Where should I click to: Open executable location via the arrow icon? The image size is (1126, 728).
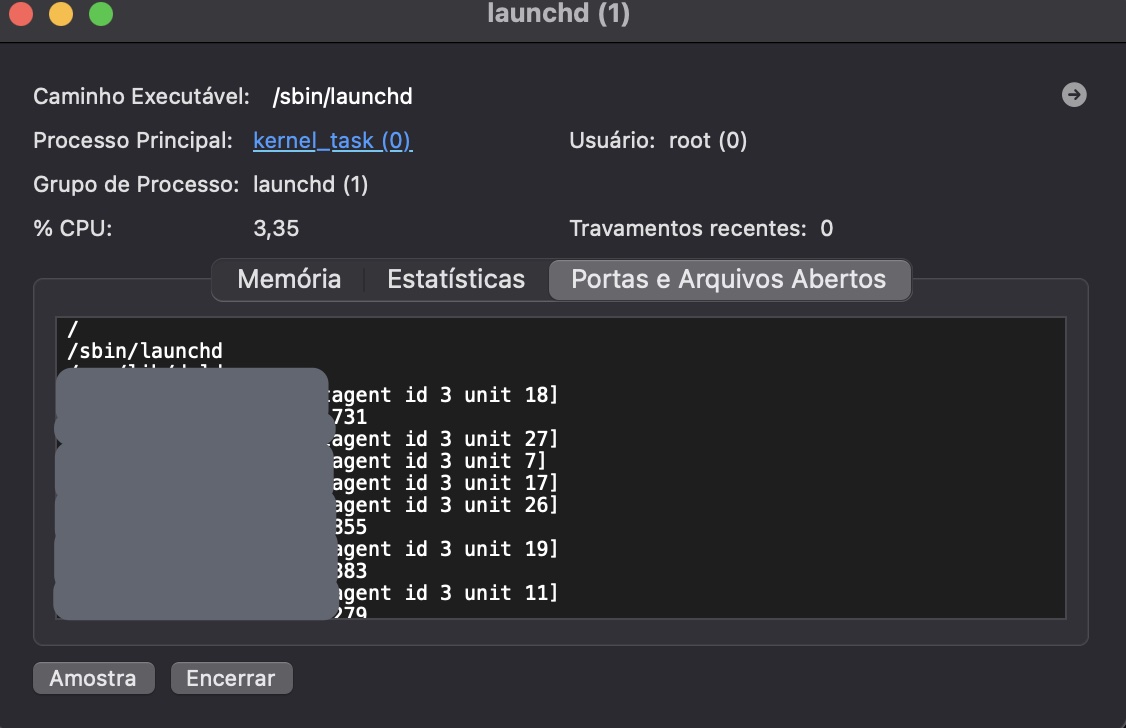(1073, 95)
